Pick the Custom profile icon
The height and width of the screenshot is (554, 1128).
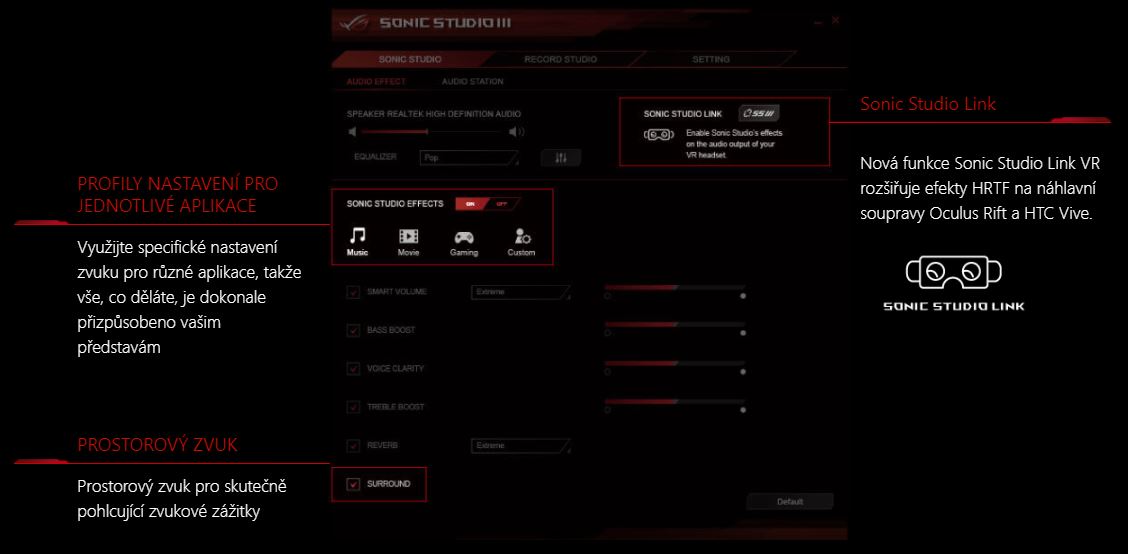coord(521,237)
